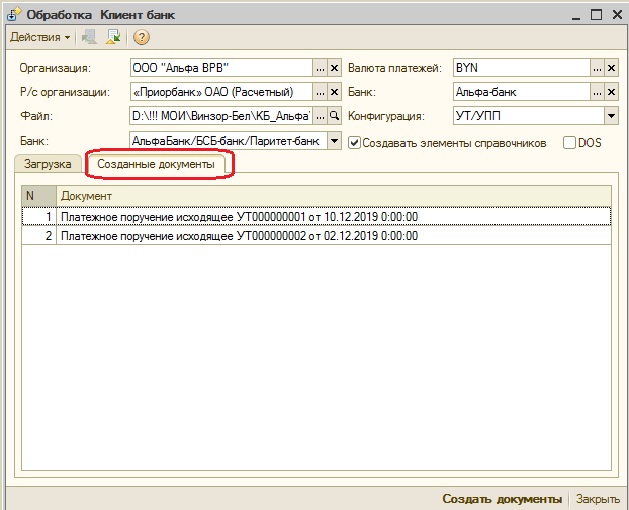Click the Файл path input field
The height and width of the screenshot is (510, 629).
point(221,116)
